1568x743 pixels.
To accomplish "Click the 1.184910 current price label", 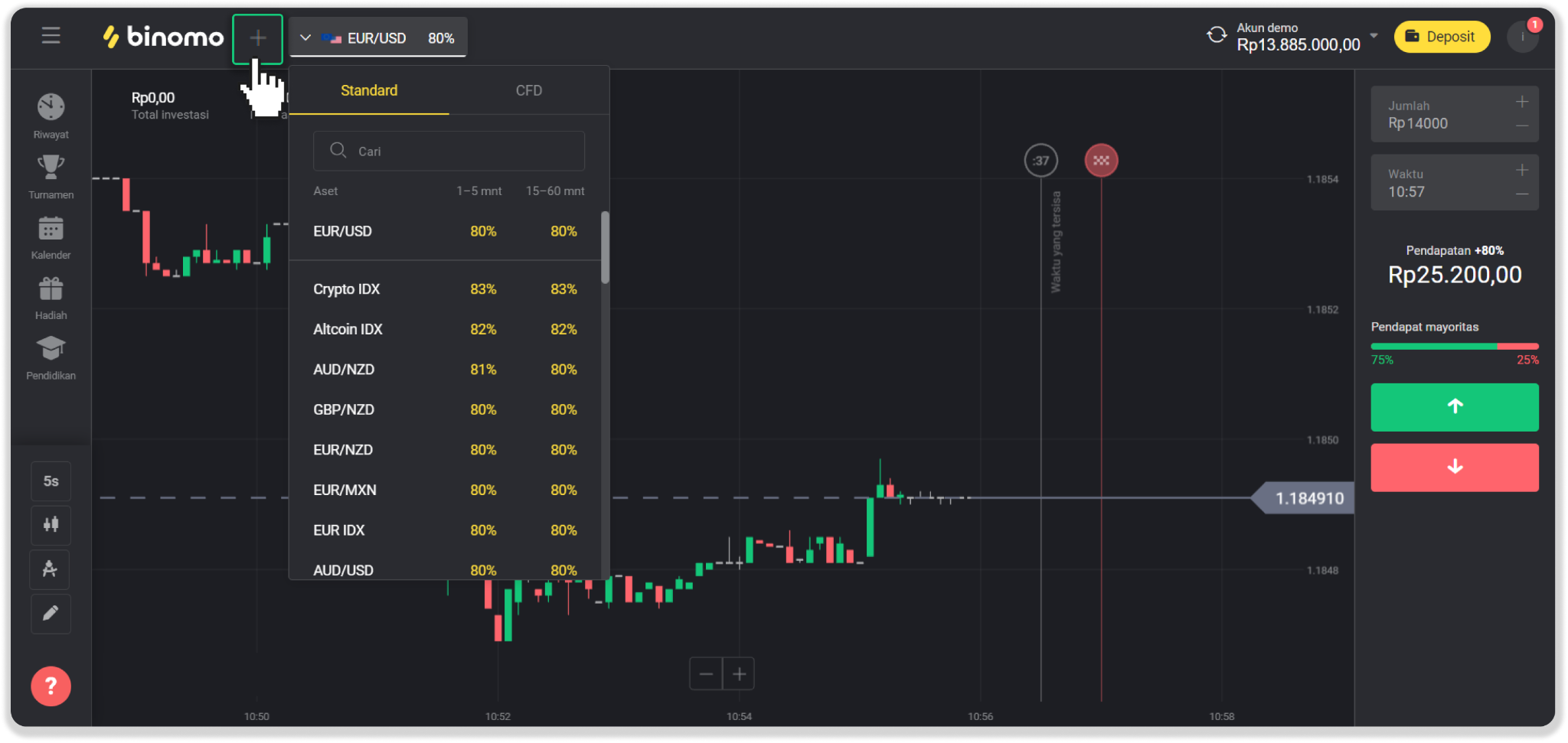I will [1303, 498].
